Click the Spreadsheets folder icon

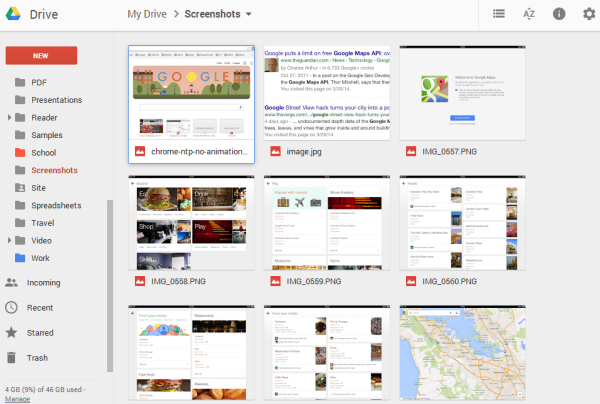click(x=20, y=205)
